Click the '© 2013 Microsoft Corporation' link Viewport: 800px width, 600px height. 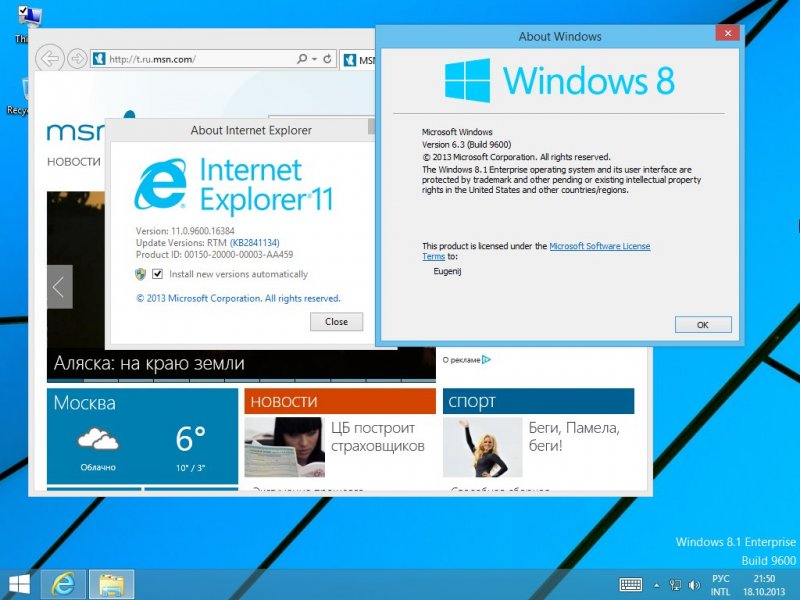(238, 298)
